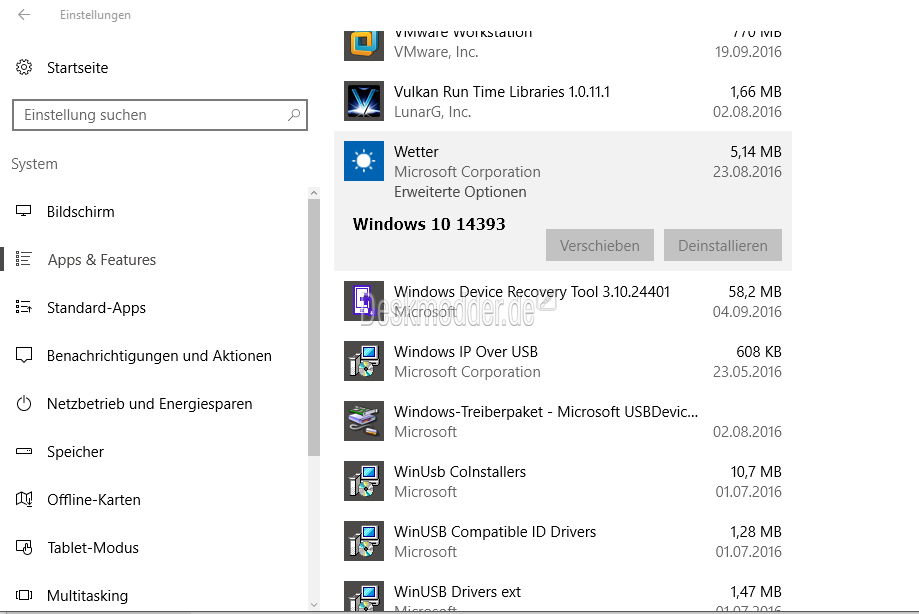Viewport: 919px width, 614px height.
Task: Click the Offline-Karten map icon
Action: pos(24,499)
